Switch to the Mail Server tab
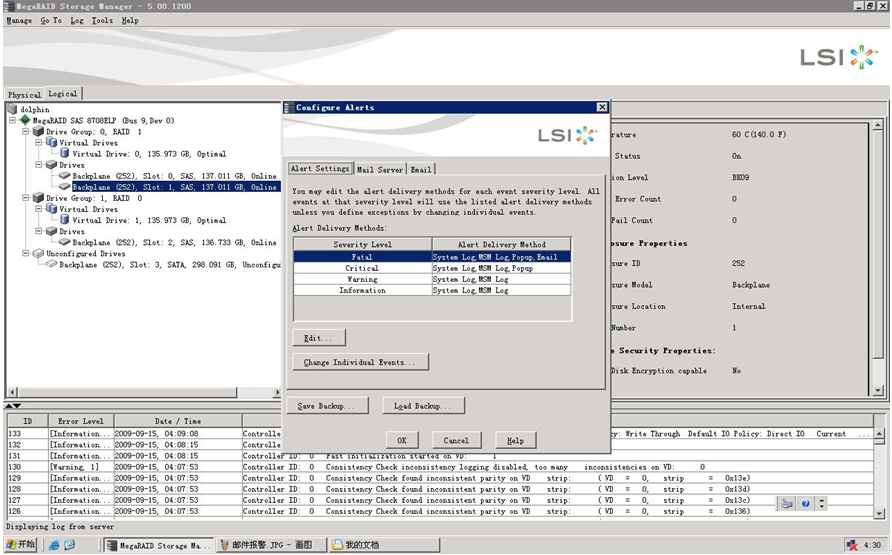Screen dimensions: 892x555 pyautogui.click(x=380, y=169)
